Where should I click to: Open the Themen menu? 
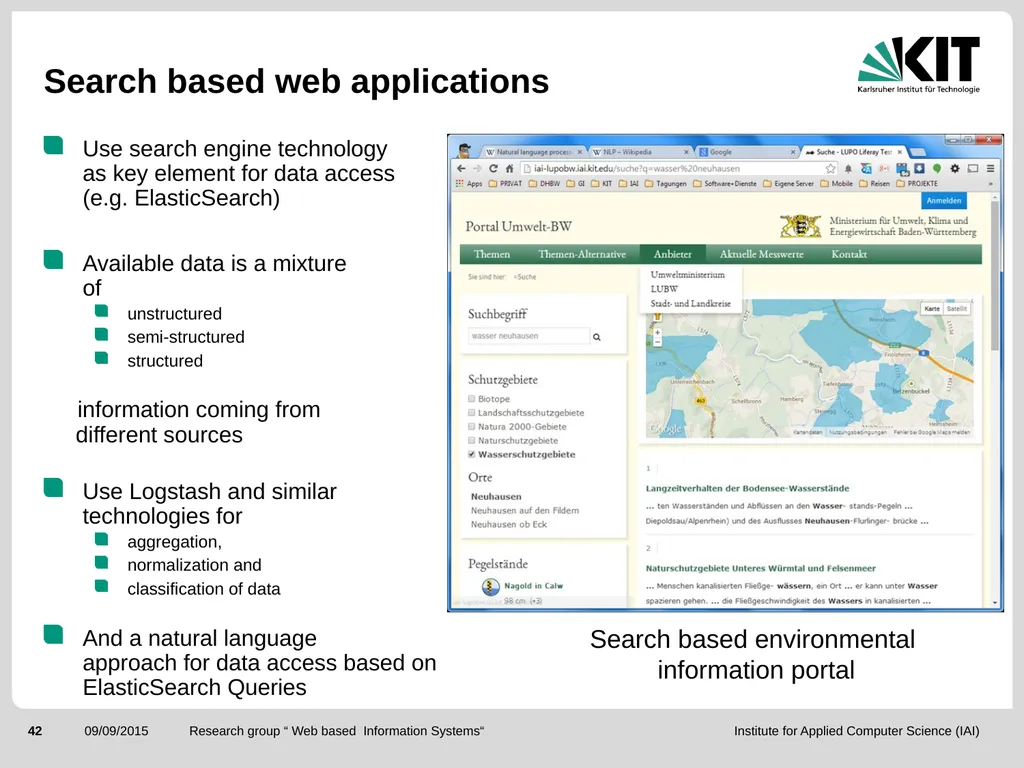492,254
